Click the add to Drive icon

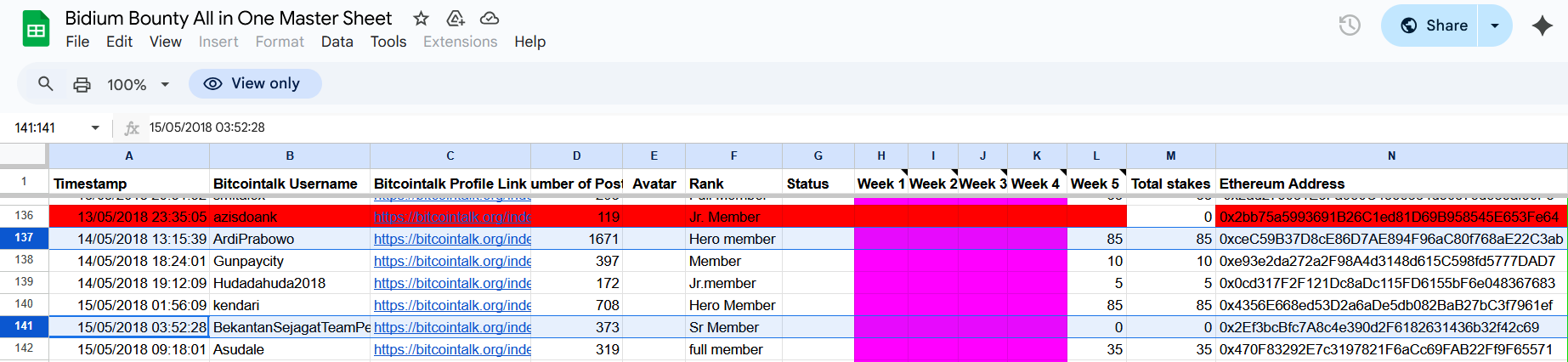[x=456, y=19]
